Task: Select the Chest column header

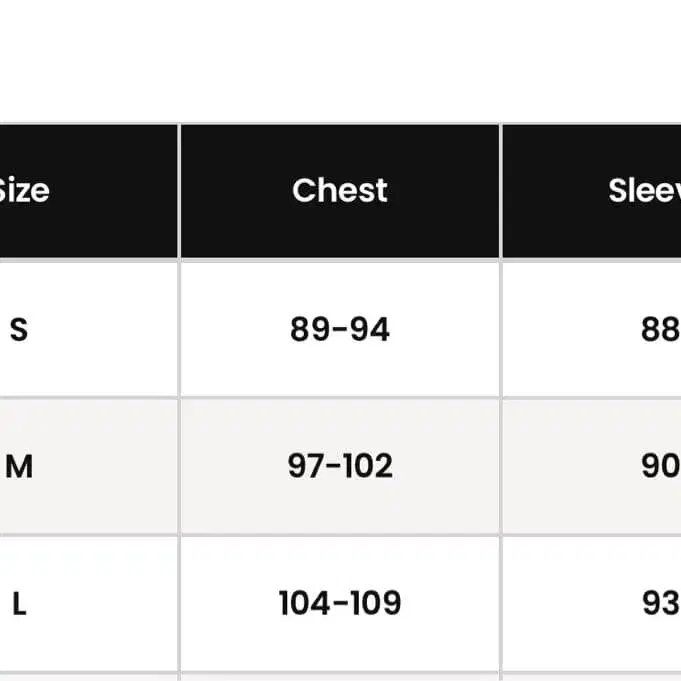Action: tap(340, 190)
